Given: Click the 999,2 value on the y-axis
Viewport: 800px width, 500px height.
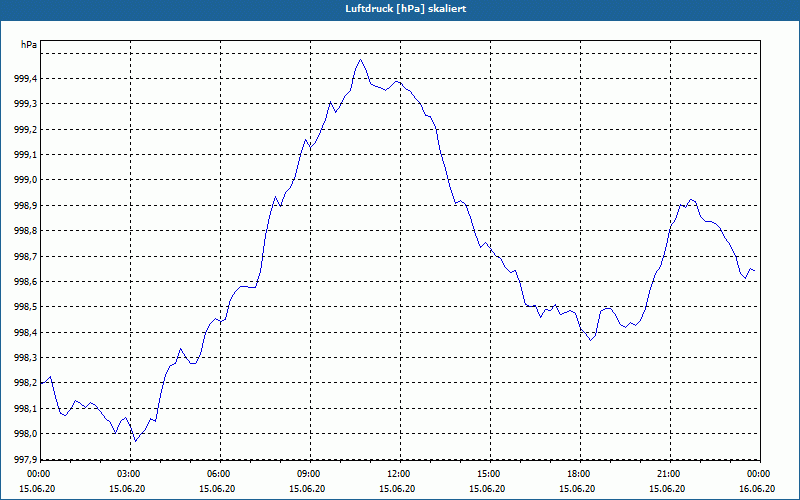Looking at the screenshot, I should click(x=26, y=130).
